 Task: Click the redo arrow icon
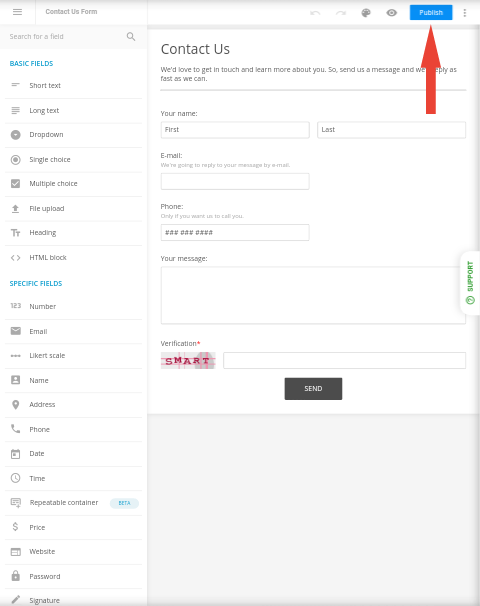(x=340, y=13)
